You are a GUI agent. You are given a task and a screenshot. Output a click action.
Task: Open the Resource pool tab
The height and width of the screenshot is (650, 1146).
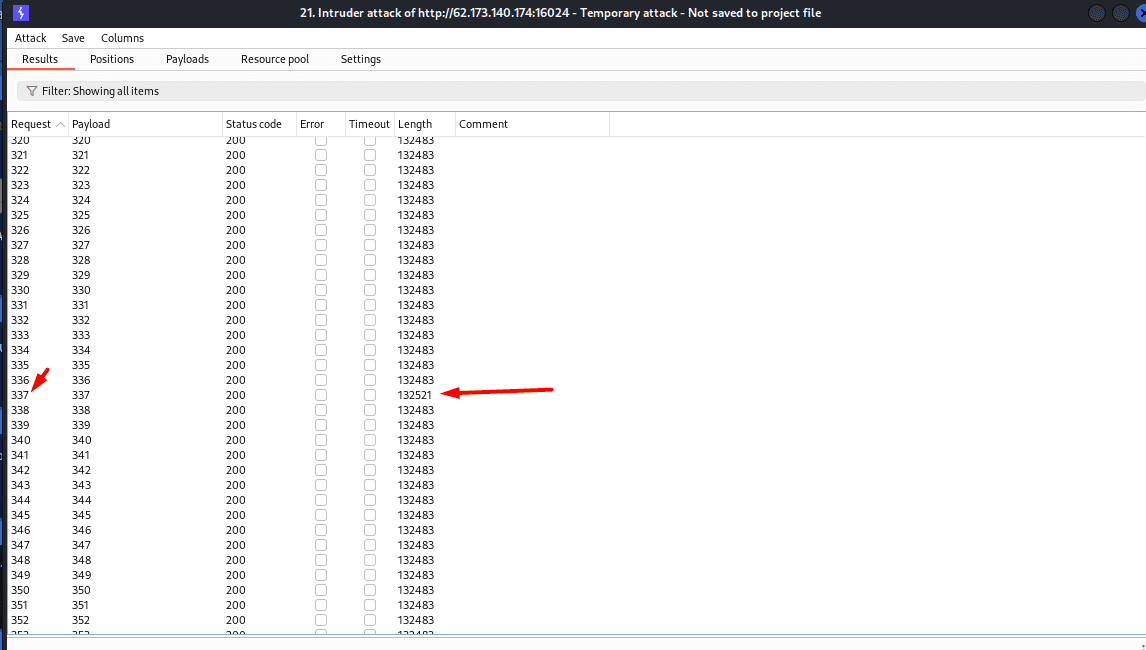coord(275,59)
